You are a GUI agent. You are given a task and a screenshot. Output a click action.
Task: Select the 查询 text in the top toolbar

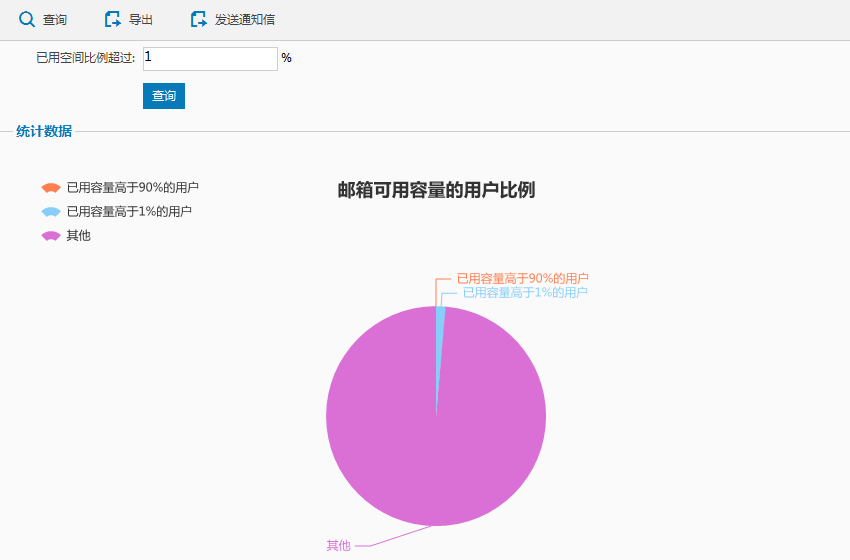click(55, 20)
